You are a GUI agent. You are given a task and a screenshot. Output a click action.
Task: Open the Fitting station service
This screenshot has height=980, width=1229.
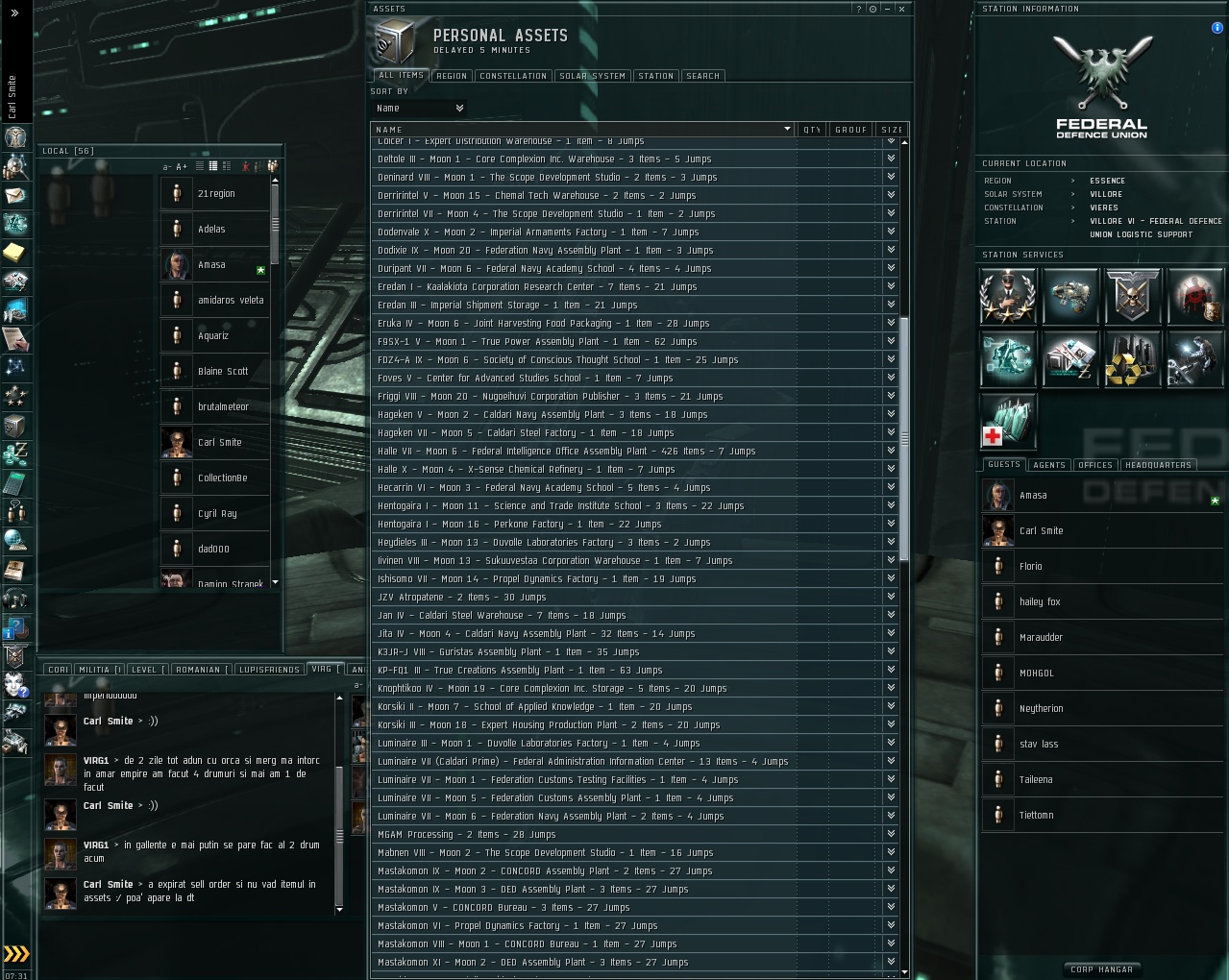[1069, 296]
